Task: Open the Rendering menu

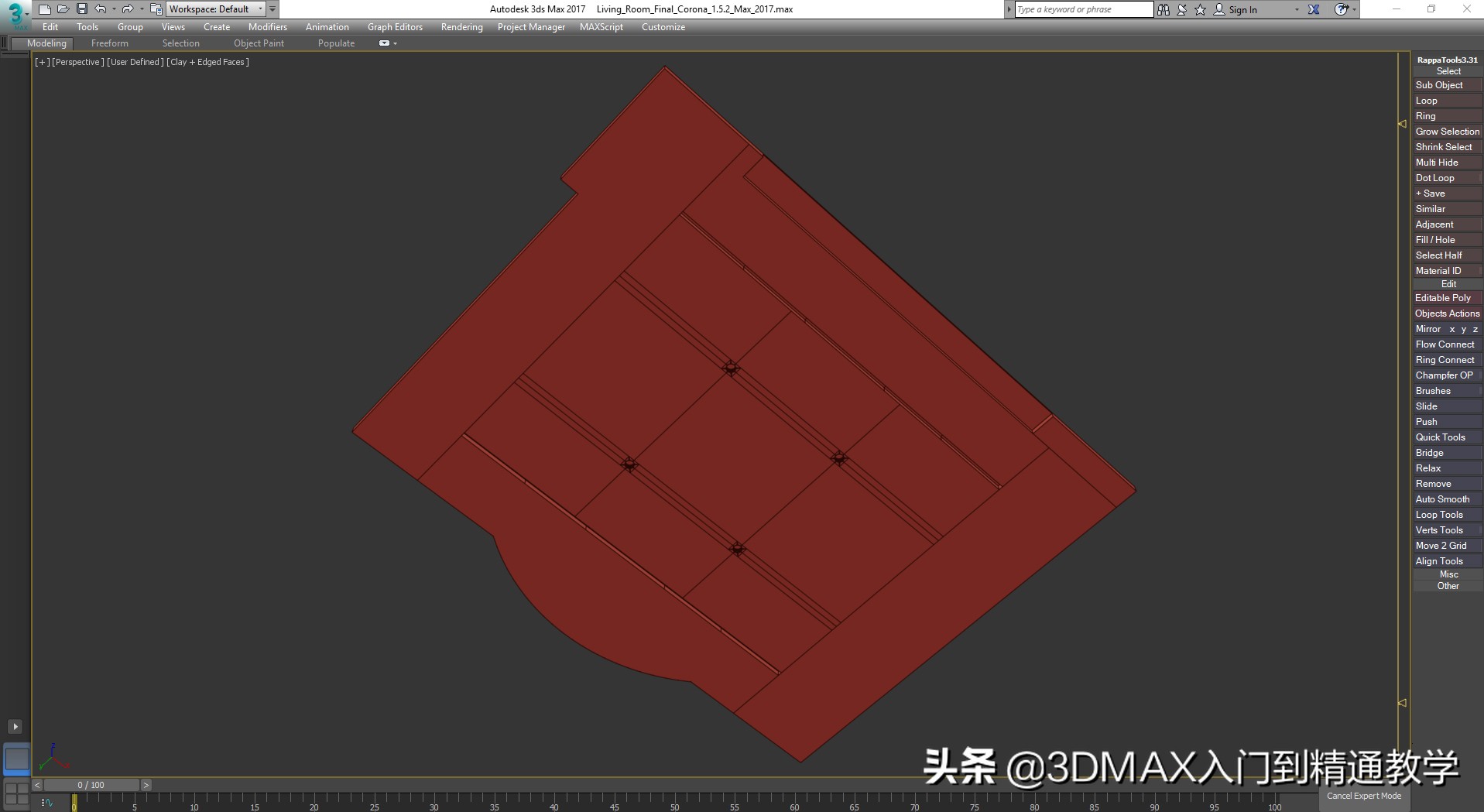Action: pos(462,27)
